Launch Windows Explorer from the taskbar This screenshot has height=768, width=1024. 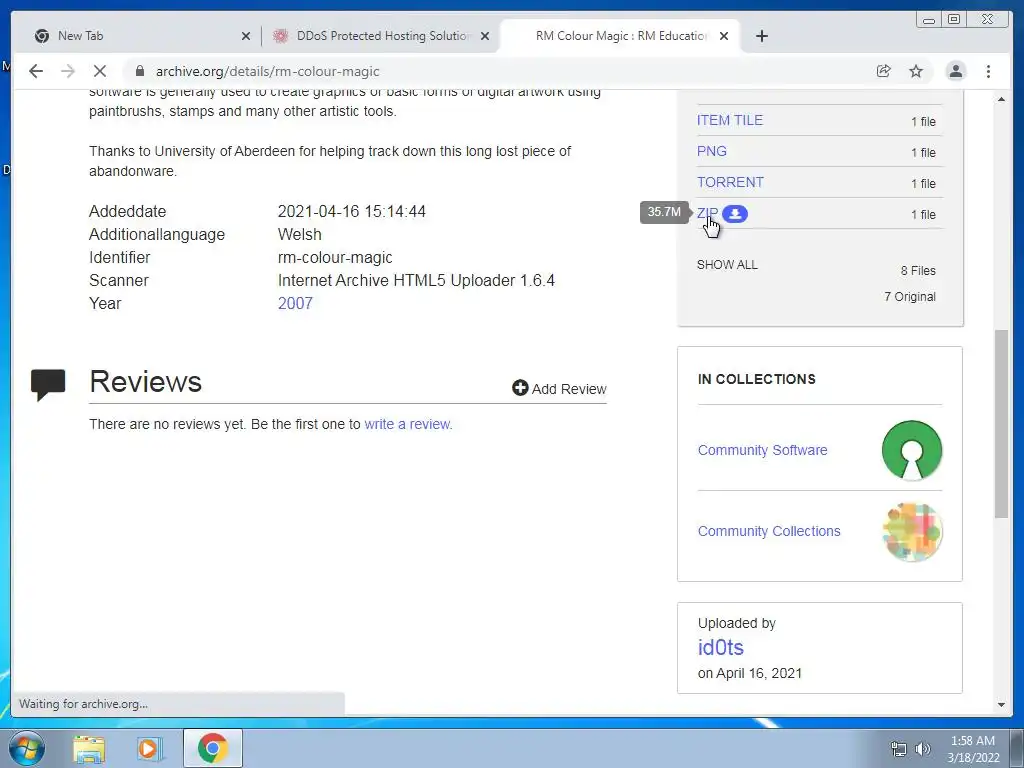[89, 749]
